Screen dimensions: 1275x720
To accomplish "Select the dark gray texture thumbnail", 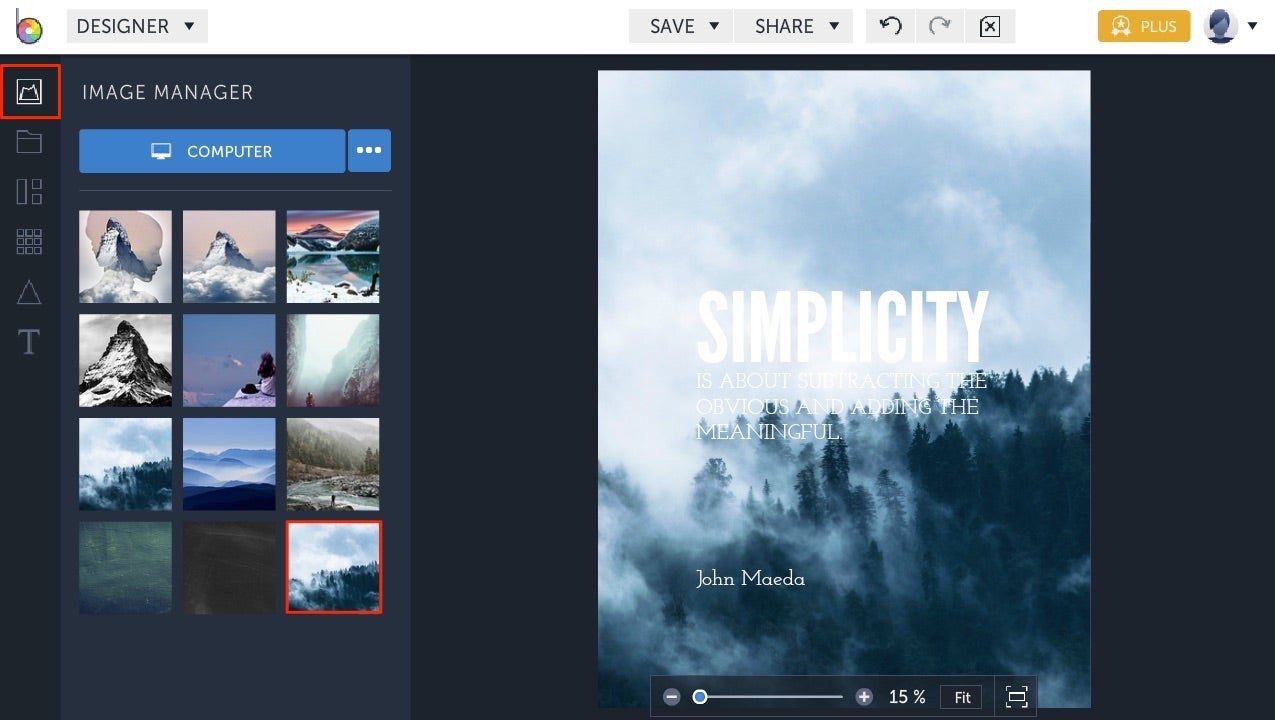I will (229, 567).
